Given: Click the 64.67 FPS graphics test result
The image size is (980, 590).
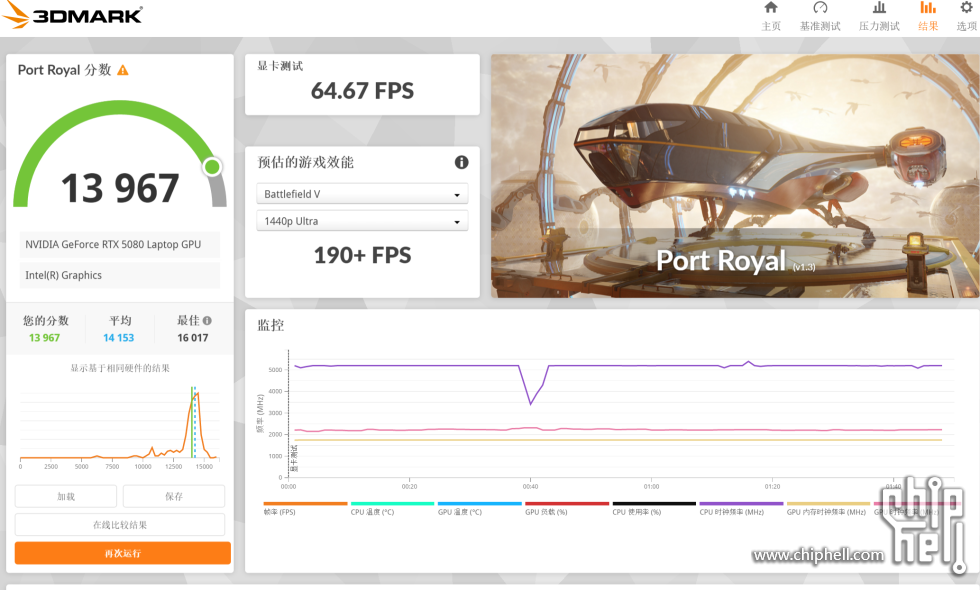Looking at the screenshot, I should 362,91.
